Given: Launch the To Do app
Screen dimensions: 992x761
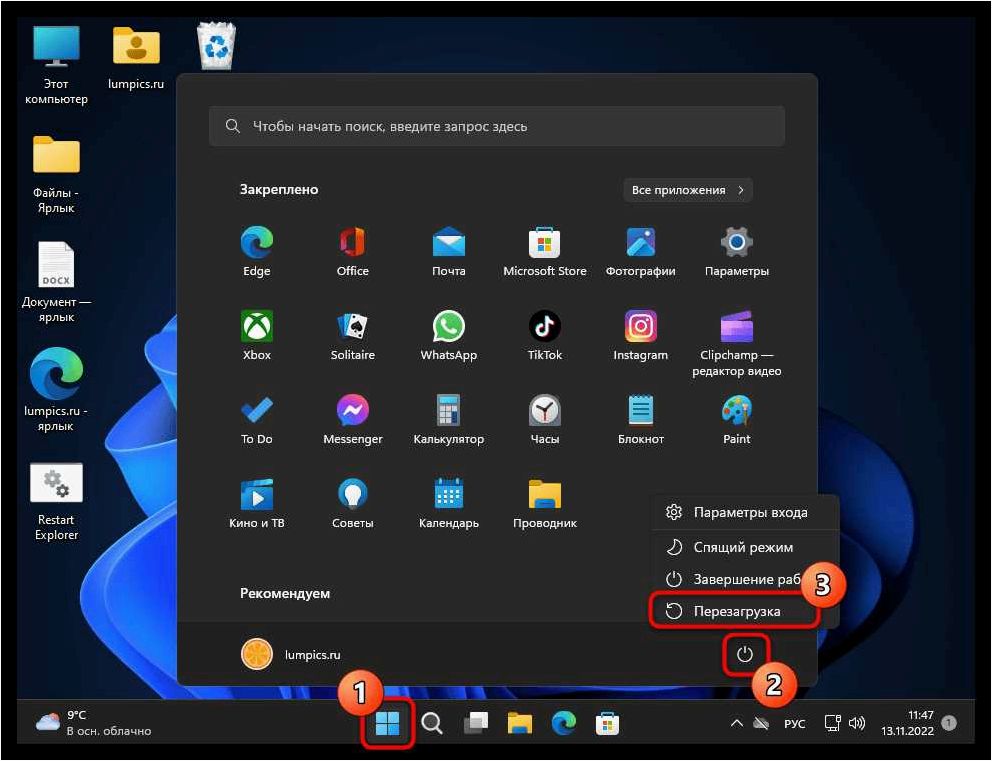Looking at the screenshot, I should [x=256, y=419].
